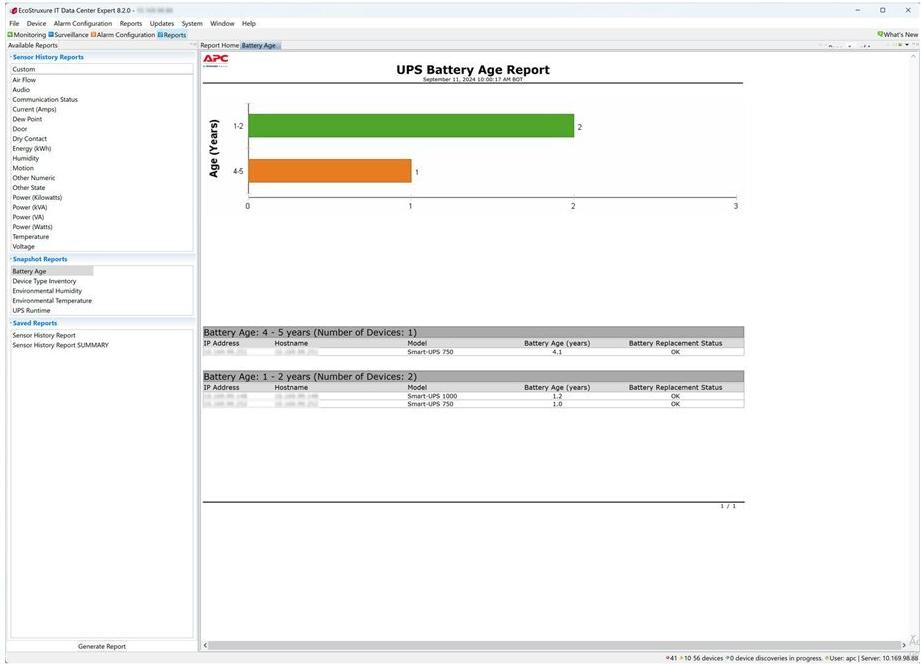Screen dimensions: 921x664
Task: Open Sensor History Report SUMMARY saved report
Action: tap(60, 345)
